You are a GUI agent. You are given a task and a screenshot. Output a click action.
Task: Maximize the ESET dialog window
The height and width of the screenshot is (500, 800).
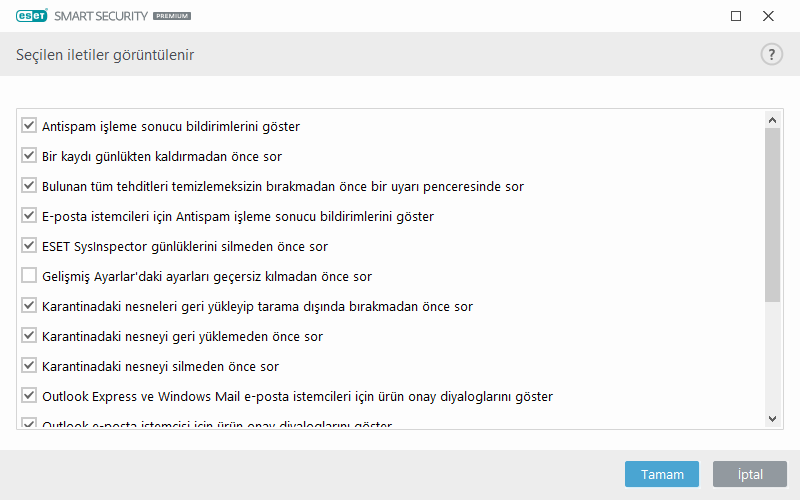pyautogui.click(x=736, y=16)
